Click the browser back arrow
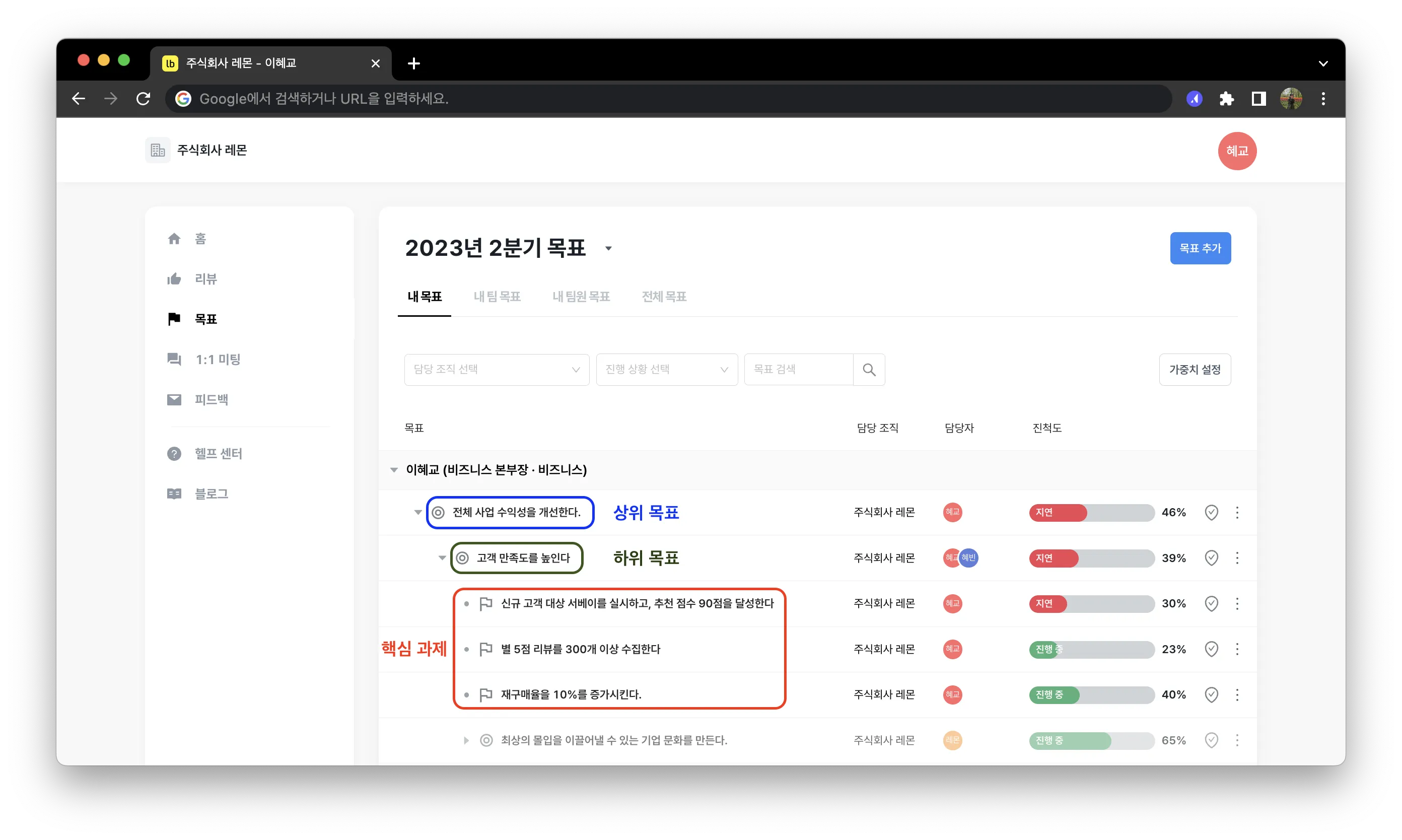The image size is (1402, 840). [x=79, y=99]
